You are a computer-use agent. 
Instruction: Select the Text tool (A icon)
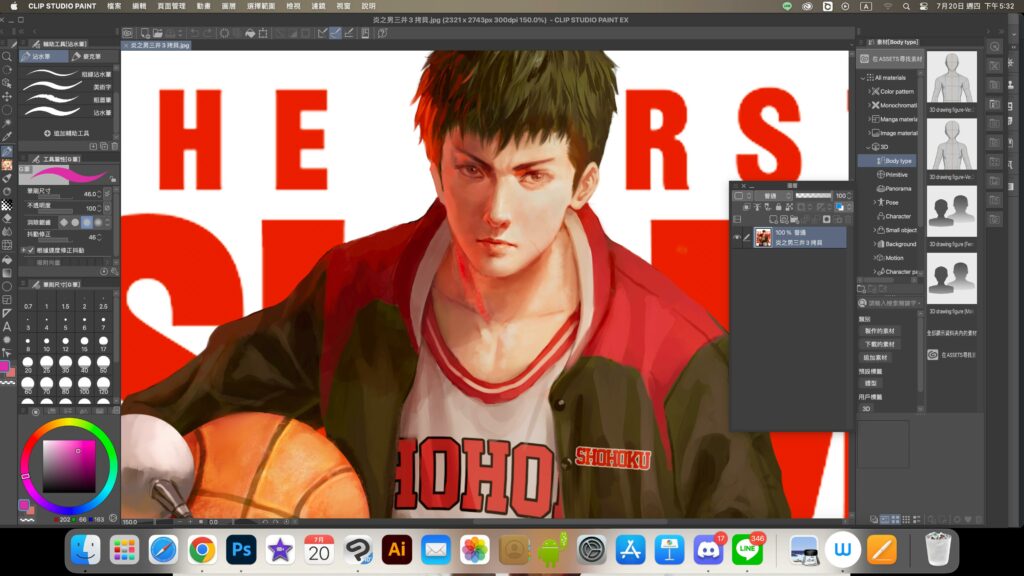7,327
